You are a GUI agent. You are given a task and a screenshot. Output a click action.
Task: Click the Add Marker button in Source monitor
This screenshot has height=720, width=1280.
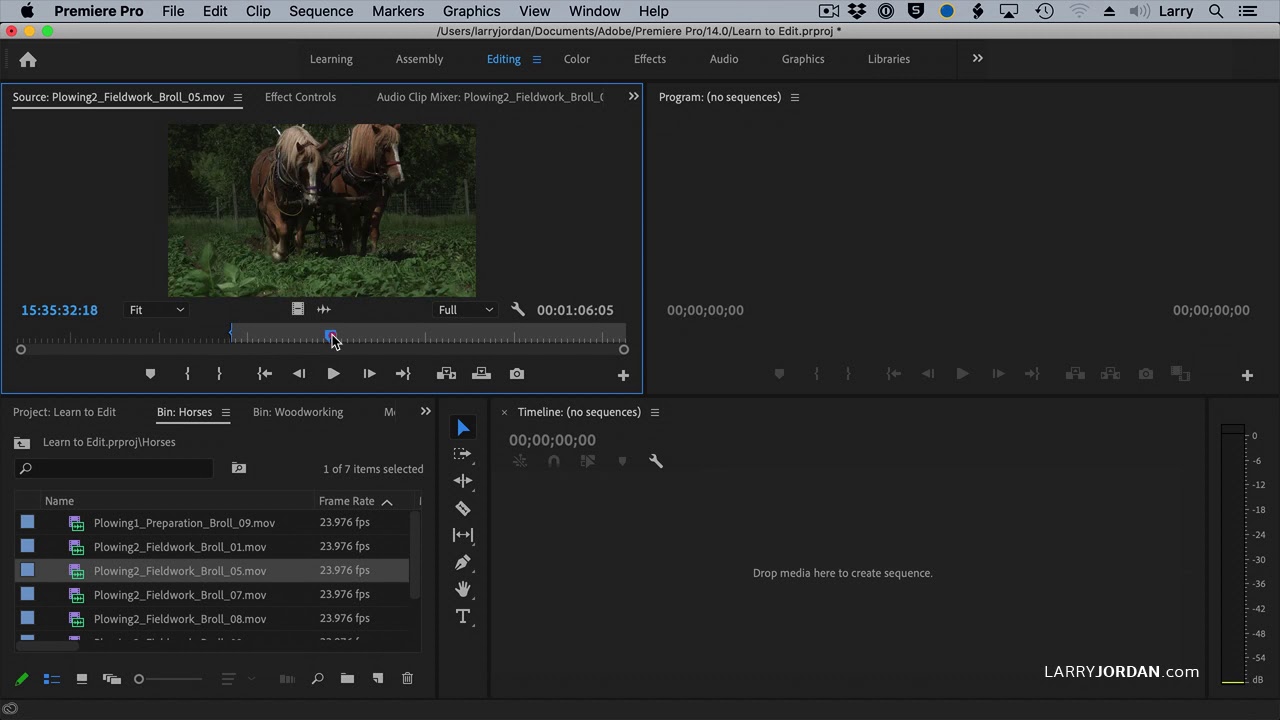(150, 374)
